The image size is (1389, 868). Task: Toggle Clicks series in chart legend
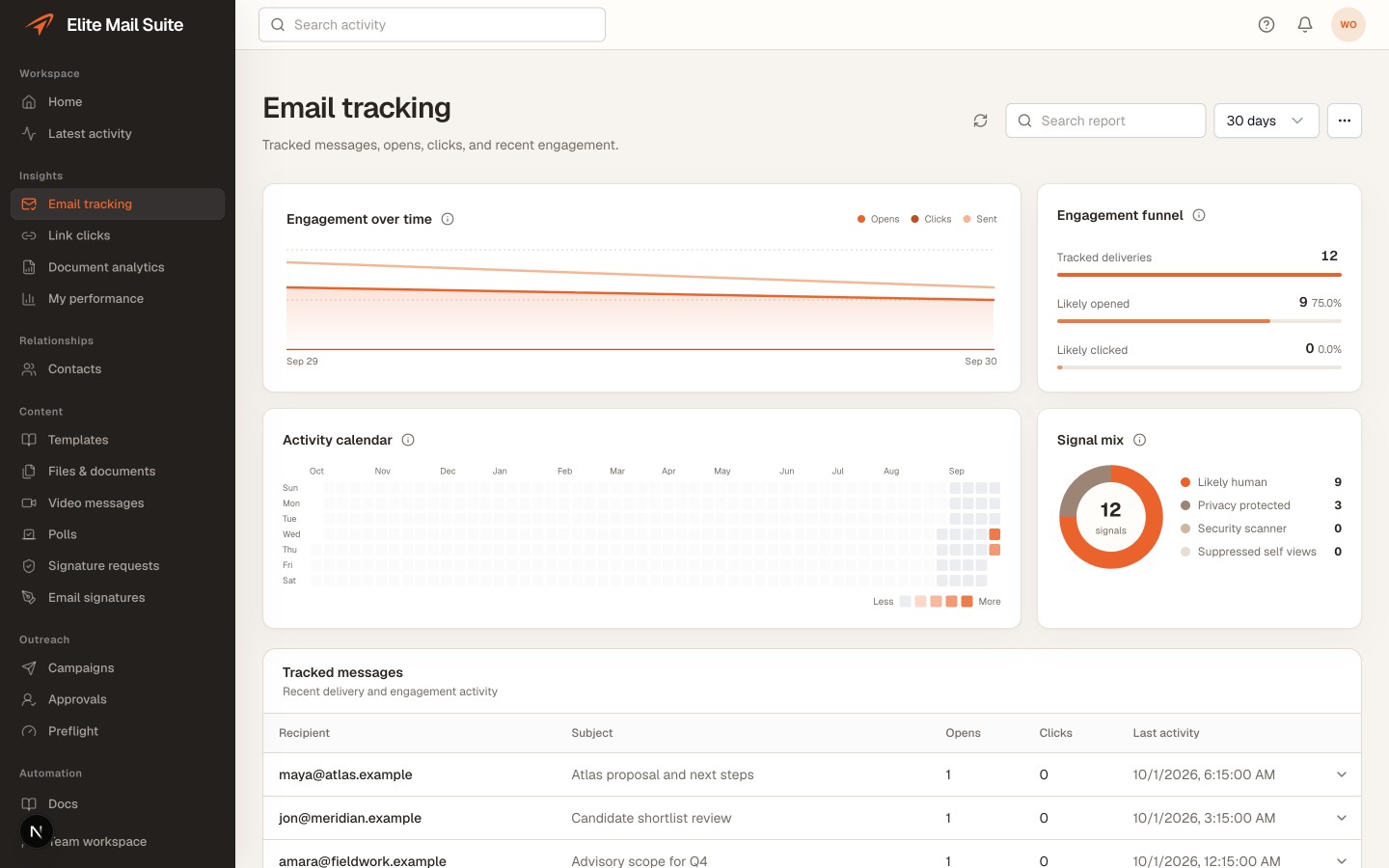tap(931, 219)
